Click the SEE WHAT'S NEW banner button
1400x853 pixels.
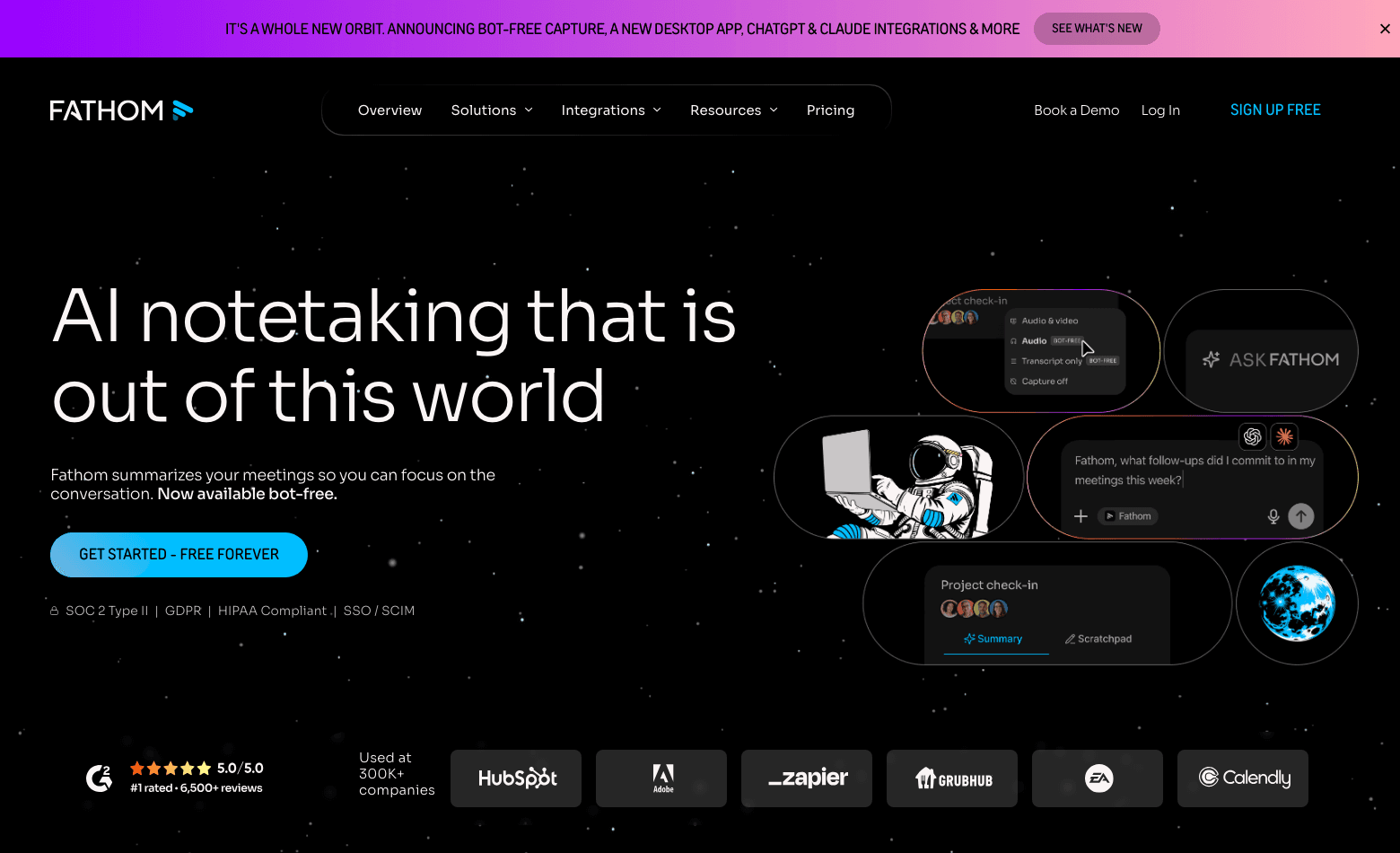[x=1097, y=29]
